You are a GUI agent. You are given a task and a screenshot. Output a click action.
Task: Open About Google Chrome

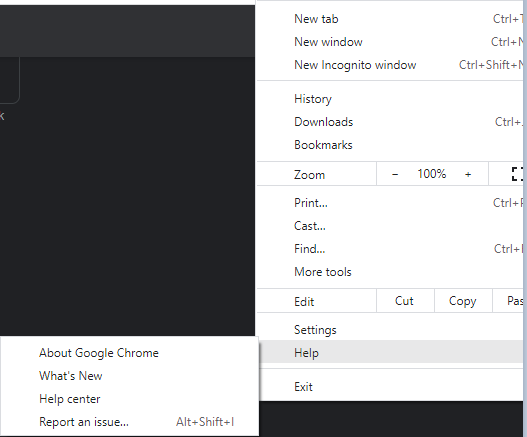pyautogui.click(x=129, y=353)
